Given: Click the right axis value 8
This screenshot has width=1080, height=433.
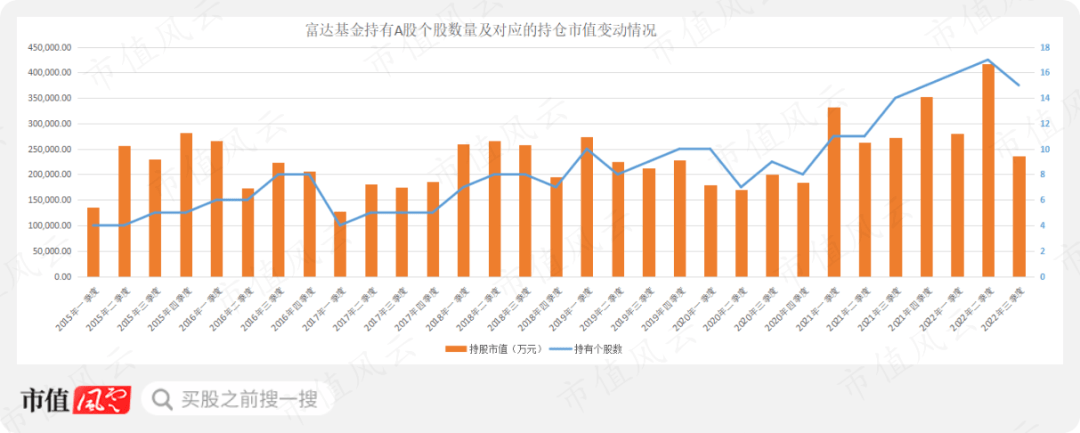Looking at the screenshot, I should point(1043,175).
